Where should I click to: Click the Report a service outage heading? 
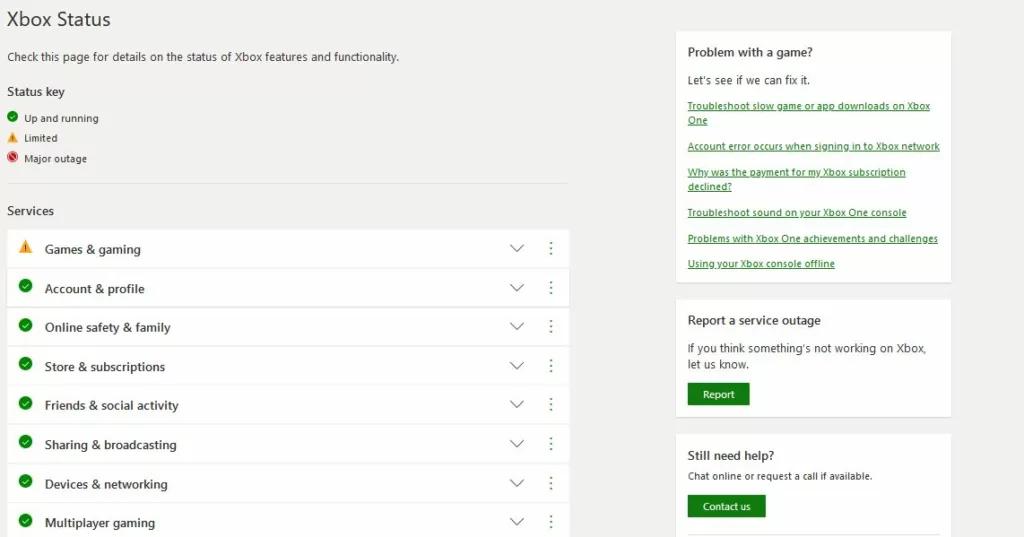click(754, 320)
